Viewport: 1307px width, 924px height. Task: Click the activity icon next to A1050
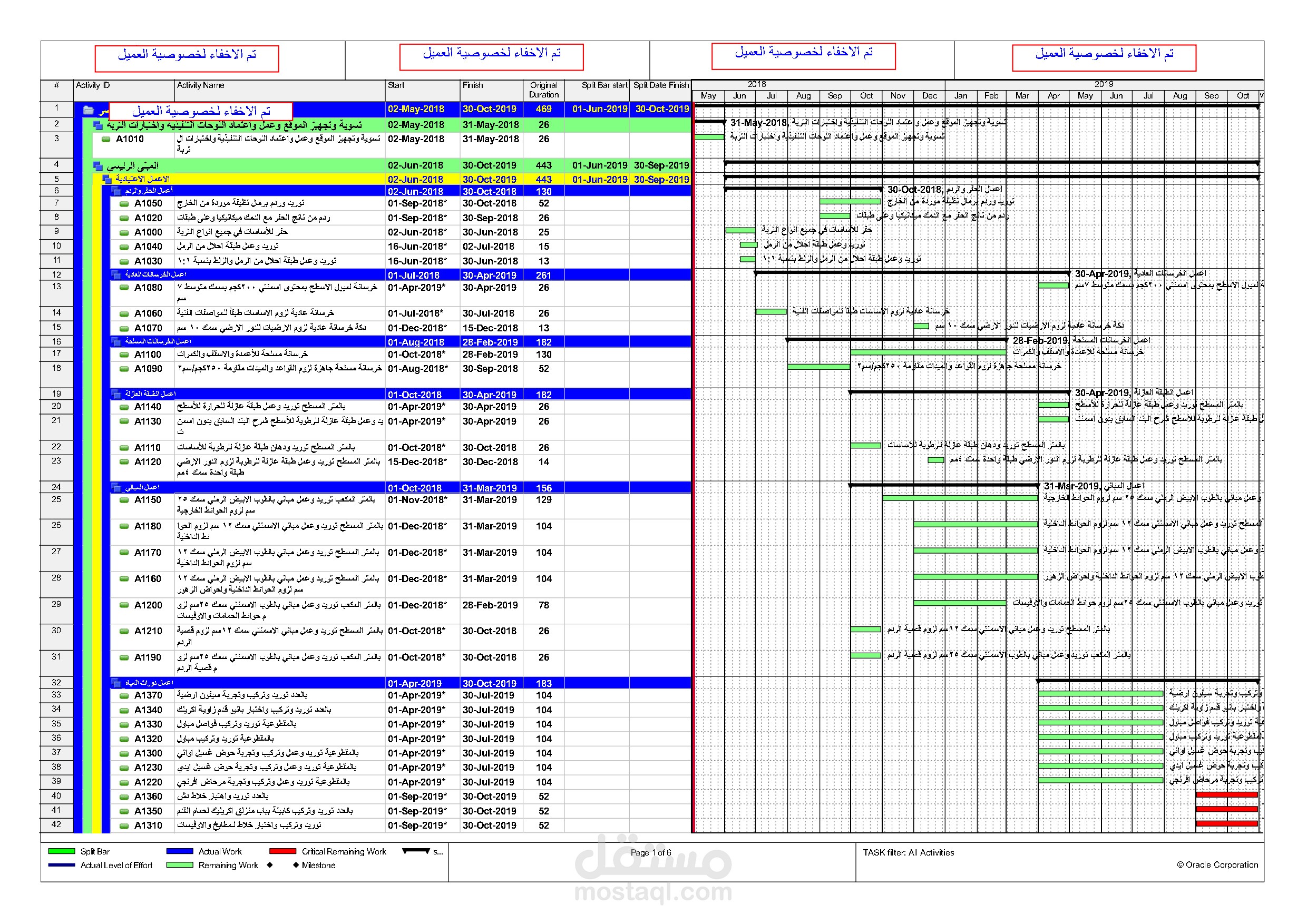123,204
